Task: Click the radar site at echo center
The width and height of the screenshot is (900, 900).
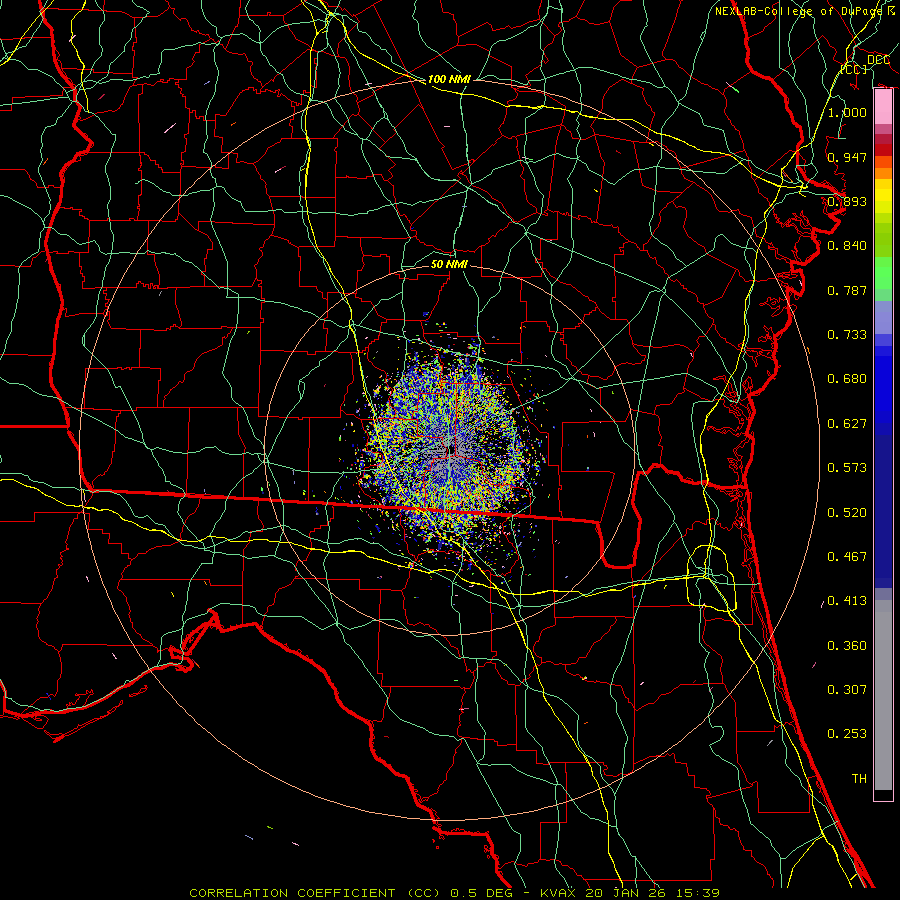Action: click(x=452, y=451)
